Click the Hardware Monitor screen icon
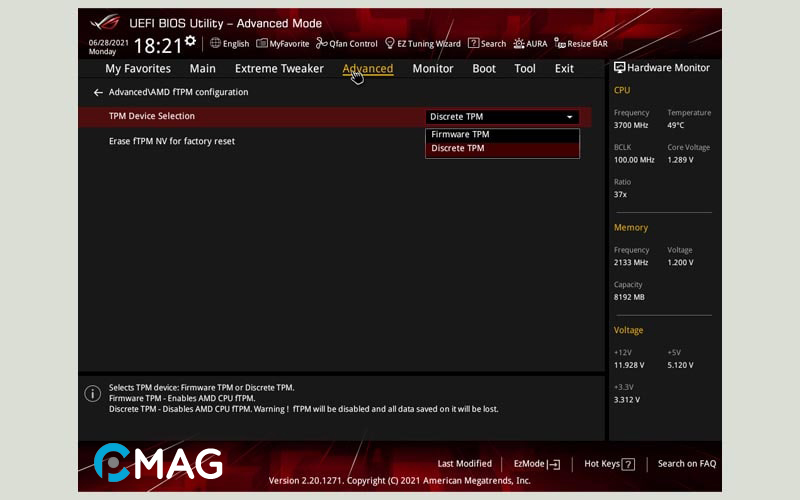800x500 pixels. tap(619, 67)
